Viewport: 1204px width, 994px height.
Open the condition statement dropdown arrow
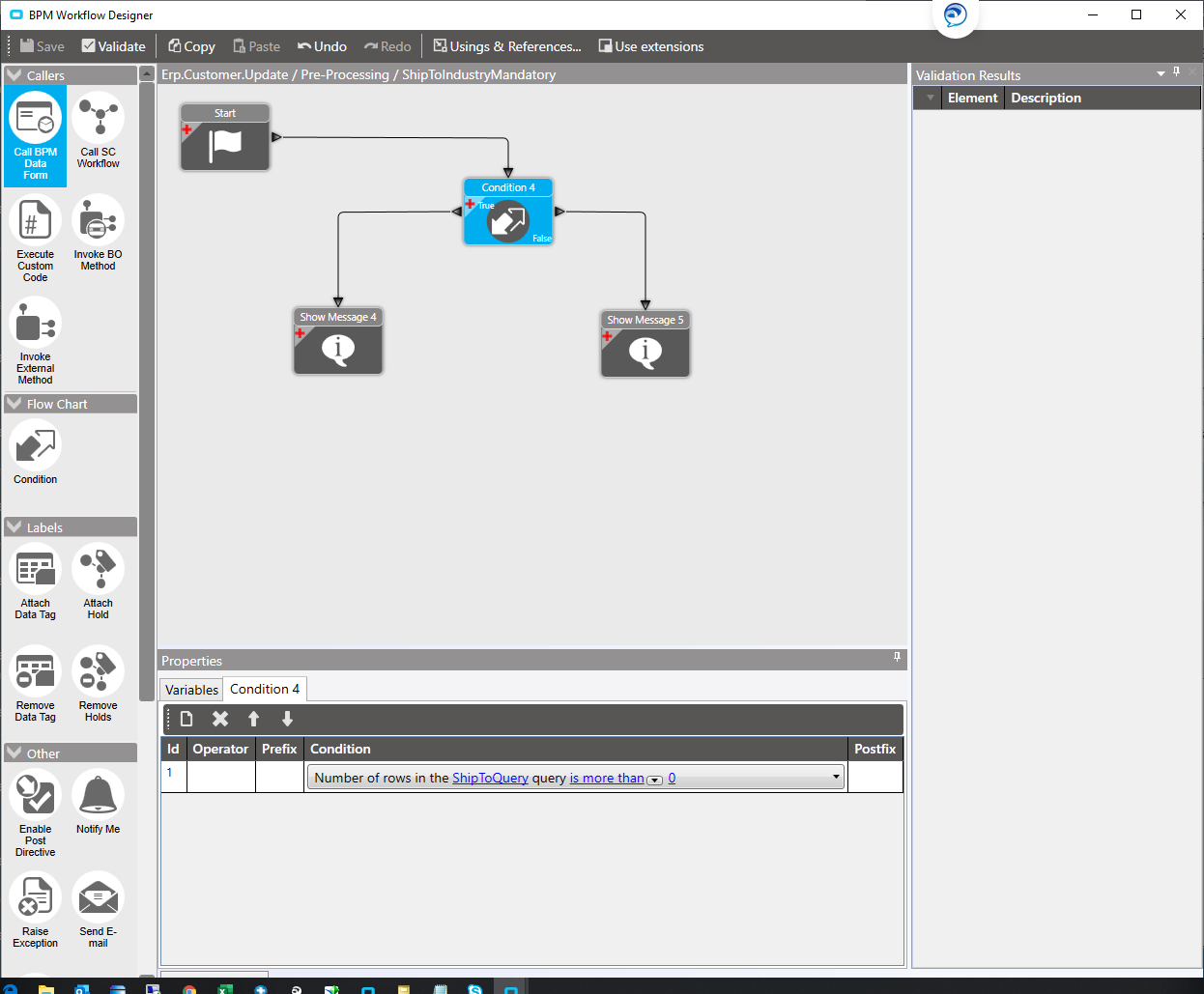[x=836, y=777]
